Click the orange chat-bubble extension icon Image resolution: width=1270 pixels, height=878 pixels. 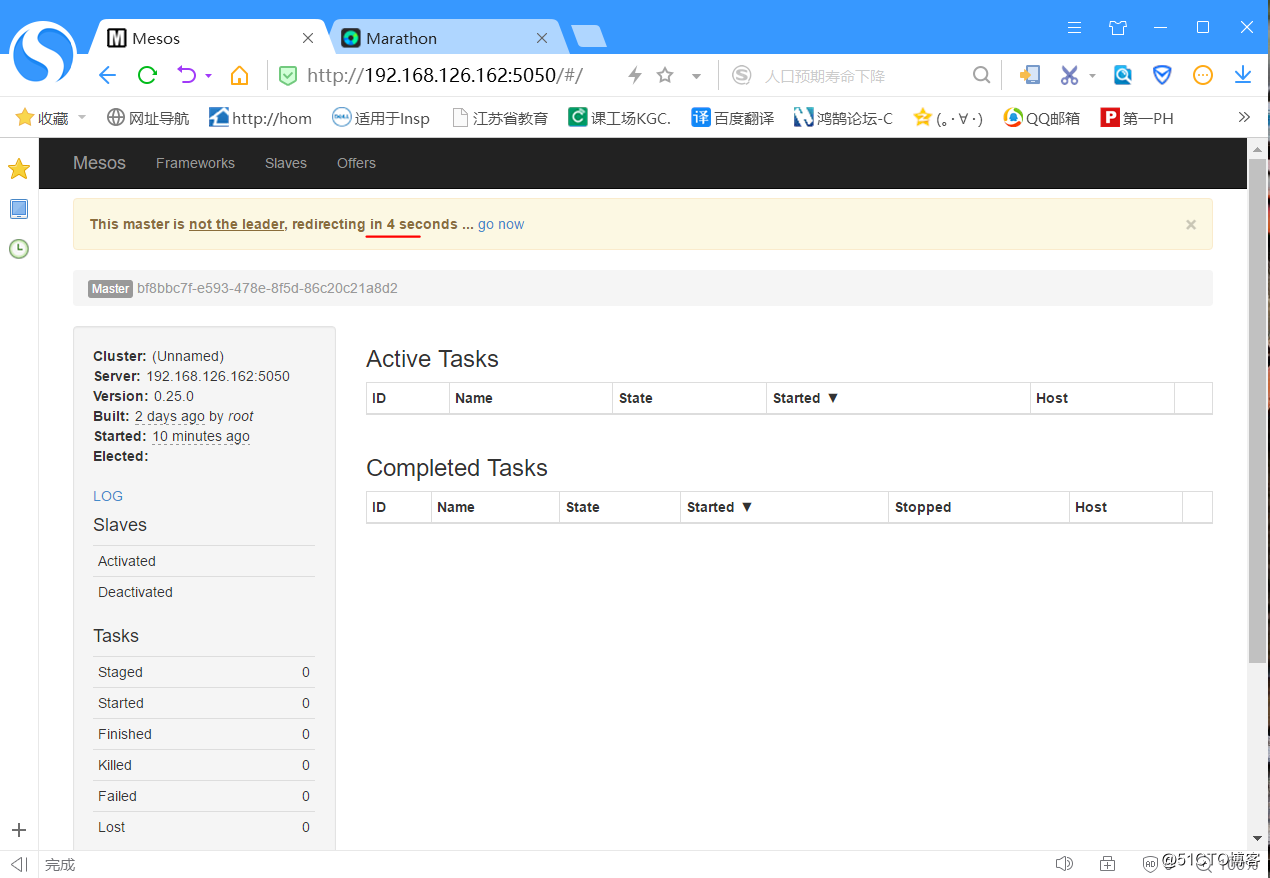click(x=1203, y=75)
